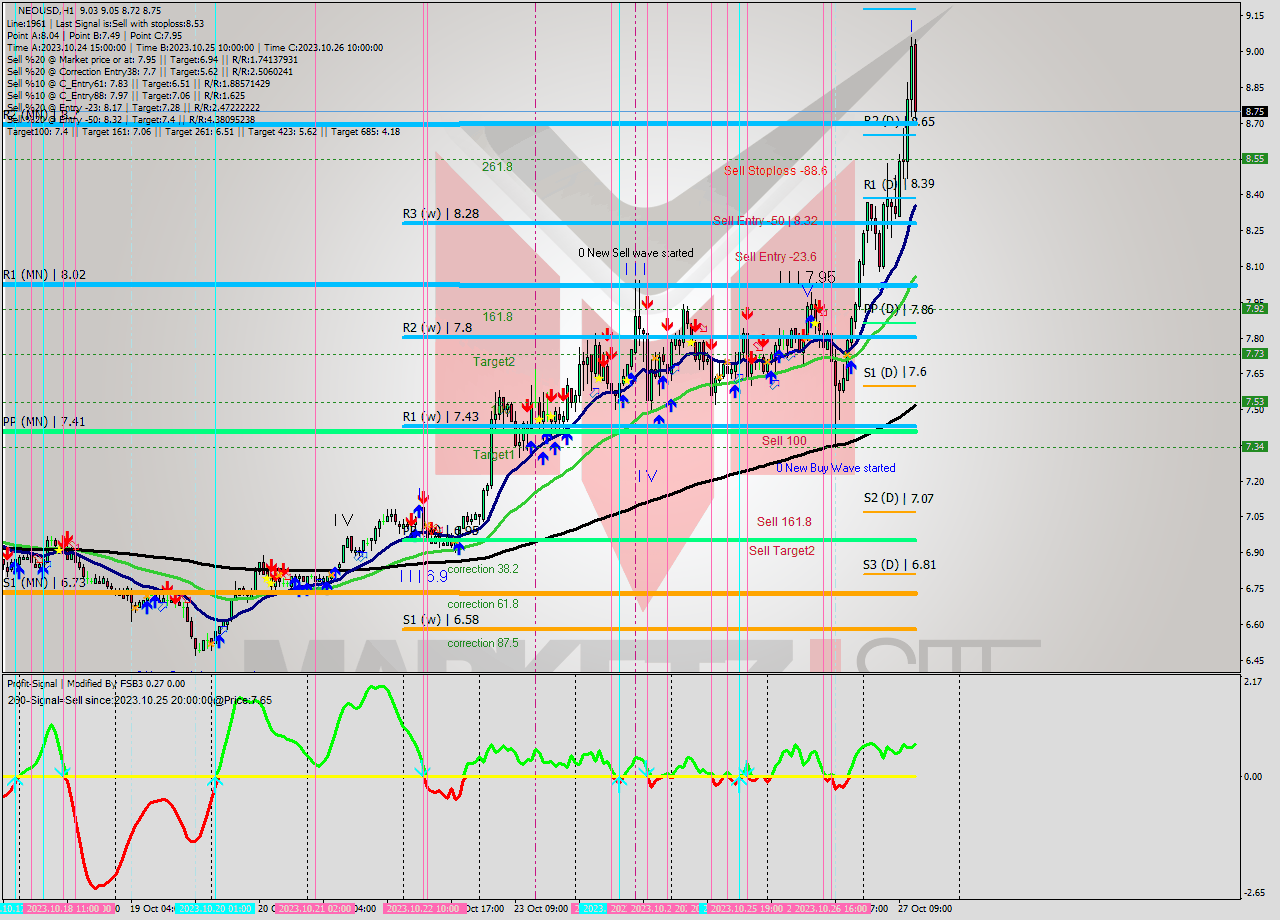This screenshot has width=1280, height=920.
Task: Click the green 7.92 price tag on axis
Action: [x=1255, y=308]
